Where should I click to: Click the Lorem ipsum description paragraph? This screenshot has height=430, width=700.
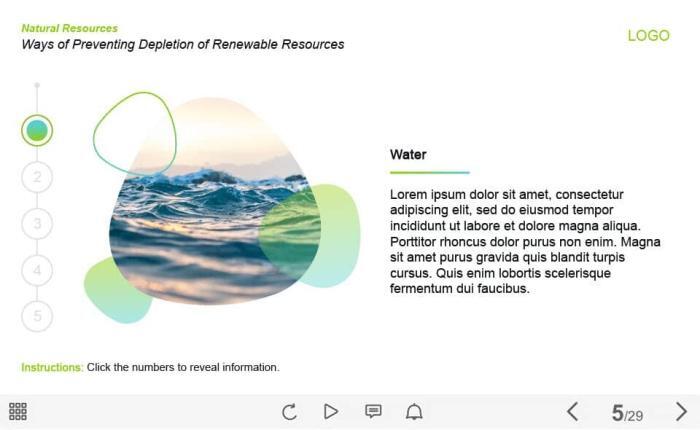[525, 241]
